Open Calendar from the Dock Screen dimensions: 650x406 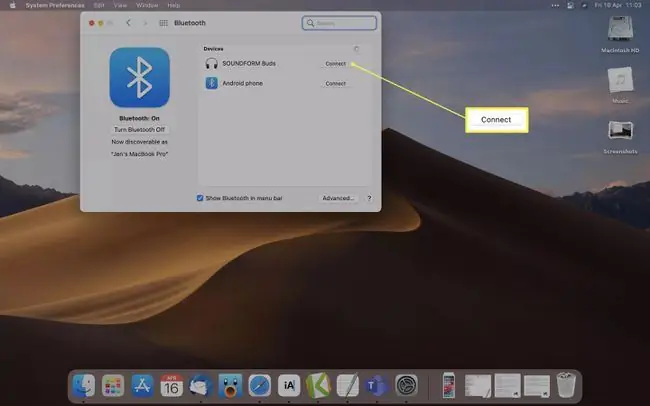[x=172, y=386]
